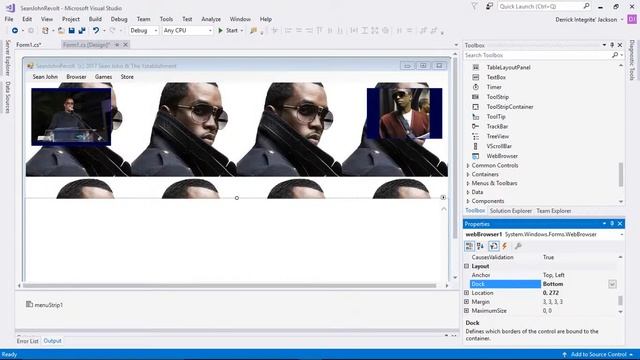
Task: Switch to the Form1.cs code tab
Action: click(29, 45)
